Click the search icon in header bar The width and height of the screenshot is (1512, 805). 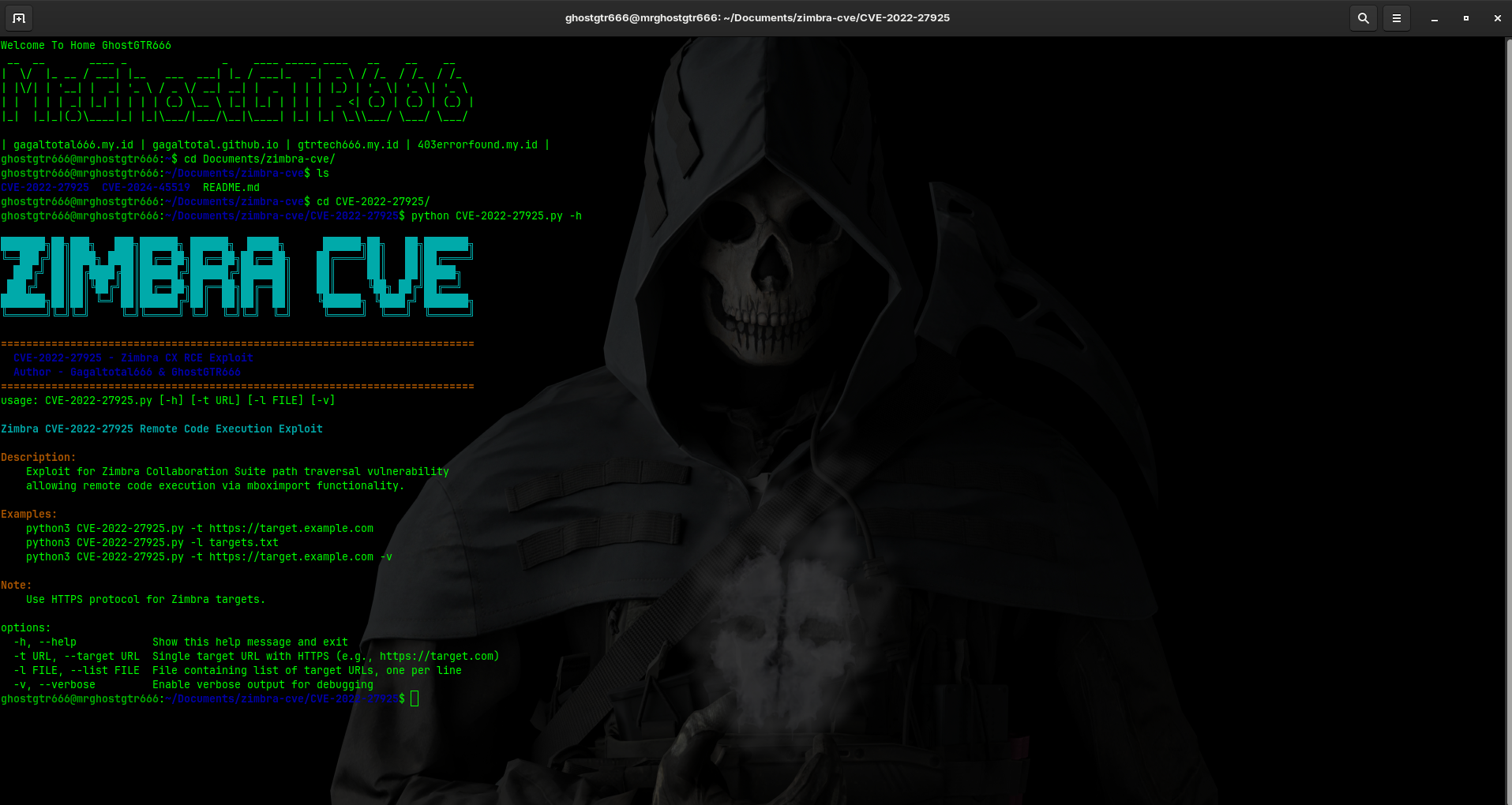[1363, 17]
